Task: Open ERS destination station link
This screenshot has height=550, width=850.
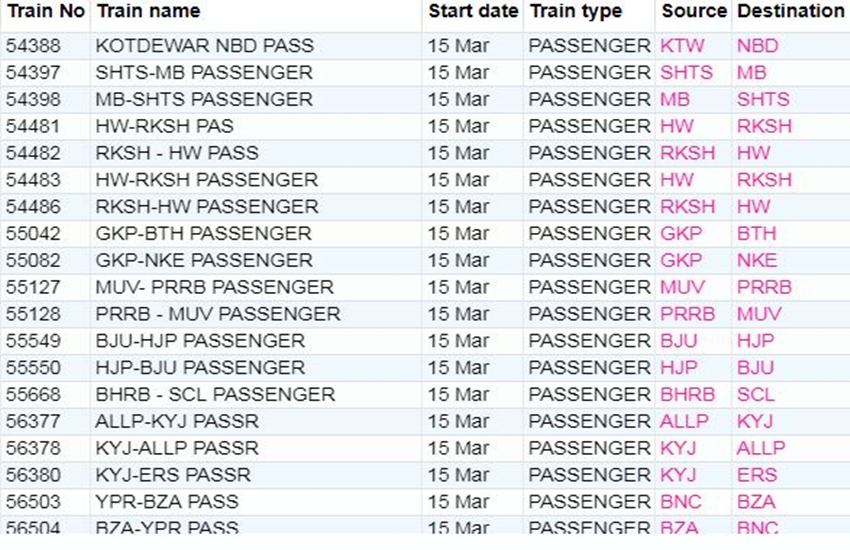Action: tap(757, 475)
